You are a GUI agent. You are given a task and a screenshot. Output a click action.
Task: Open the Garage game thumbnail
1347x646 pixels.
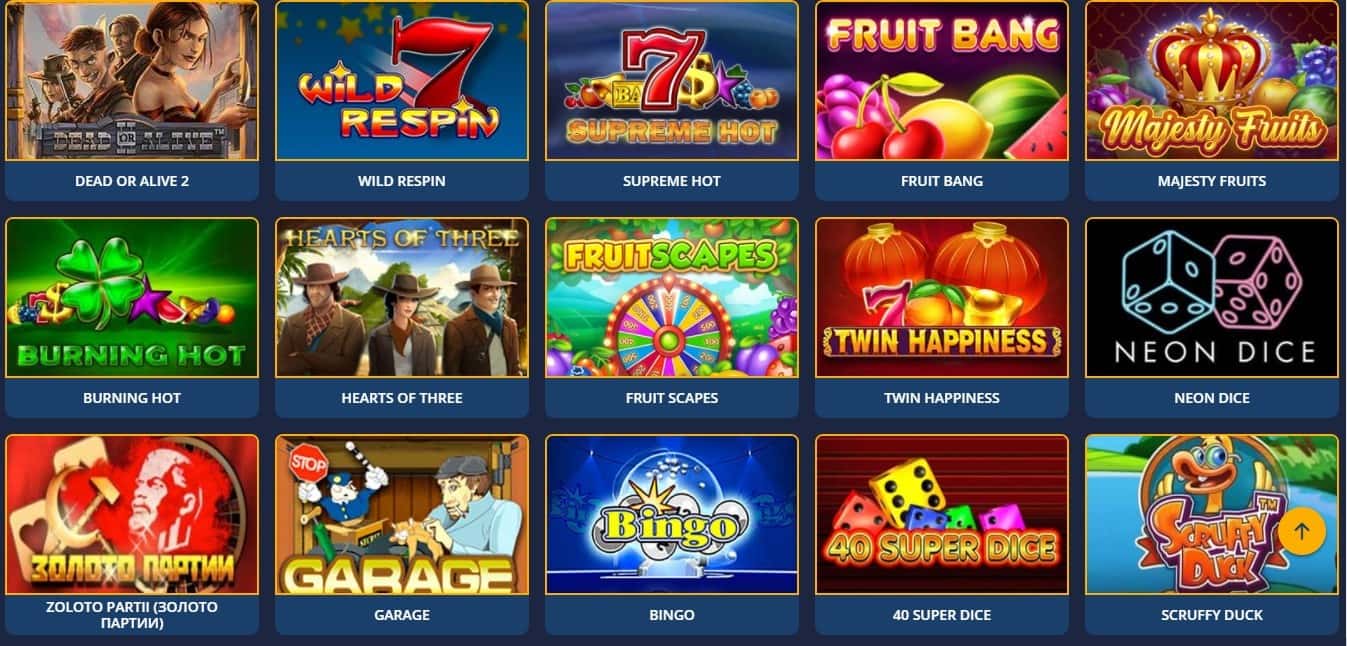[x=402, y=514]
